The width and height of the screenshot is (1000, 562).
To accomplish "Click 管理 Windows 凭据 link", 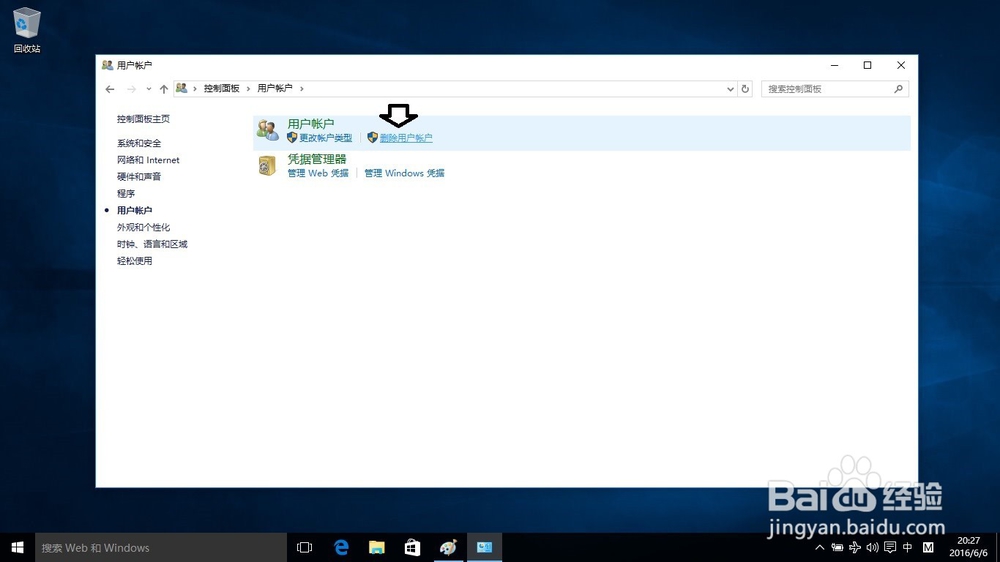I will [x=404, y=174].
